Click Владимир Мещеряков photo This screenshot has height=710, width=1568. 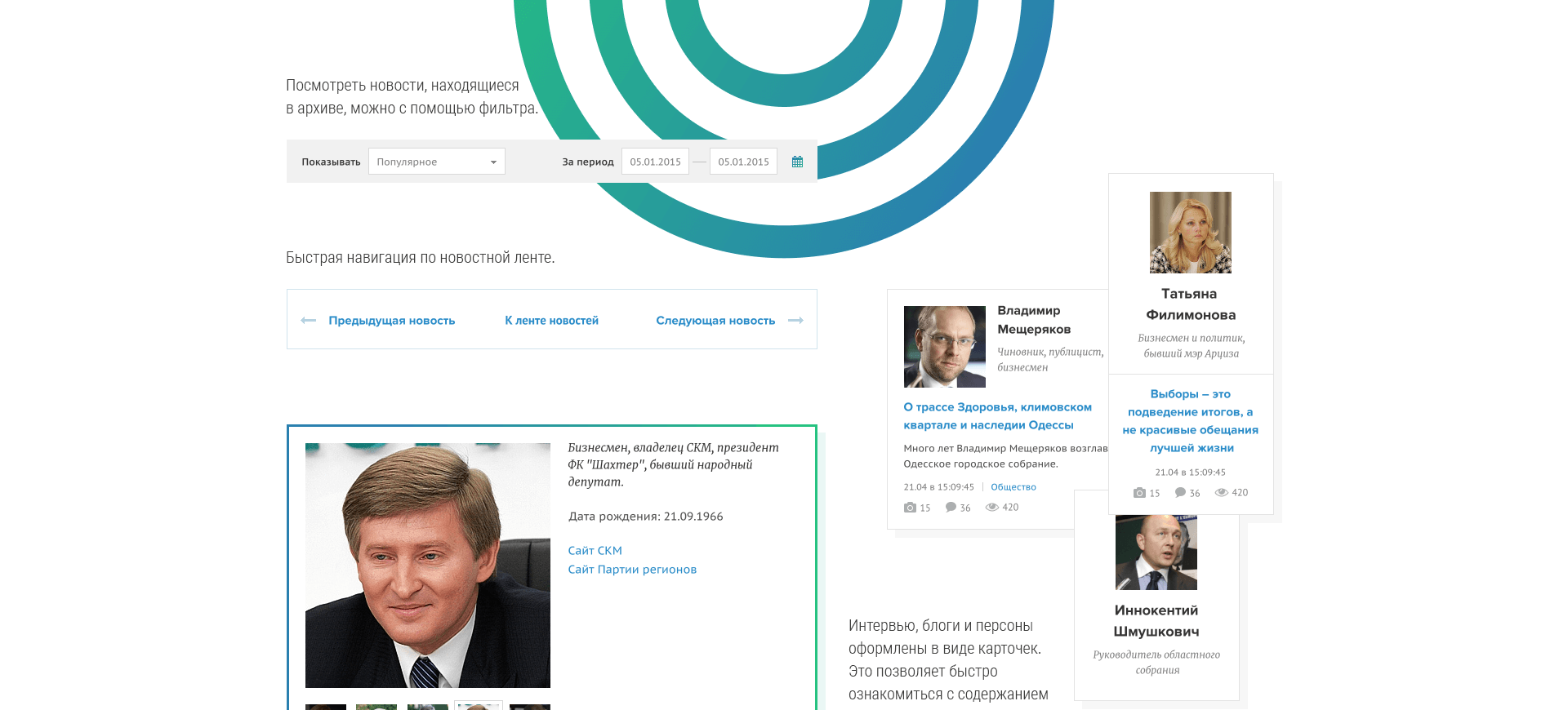[944, 347]
